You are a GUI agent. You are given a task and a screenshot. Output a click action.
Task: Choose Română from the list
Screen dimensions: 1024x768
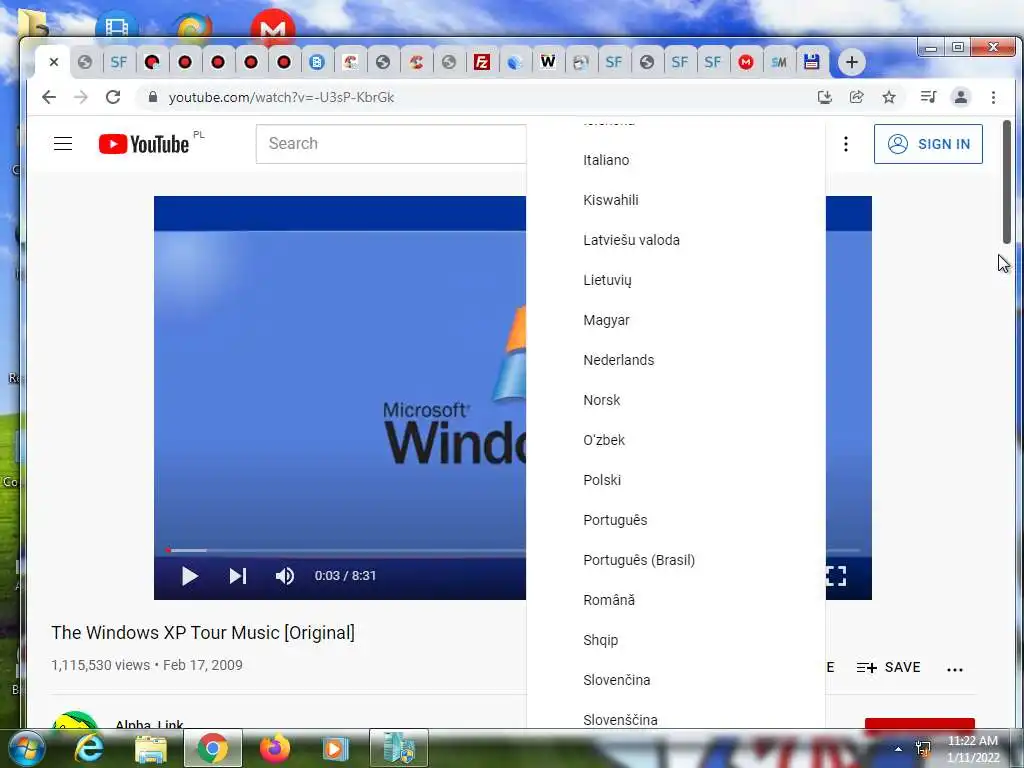(609, 600)
